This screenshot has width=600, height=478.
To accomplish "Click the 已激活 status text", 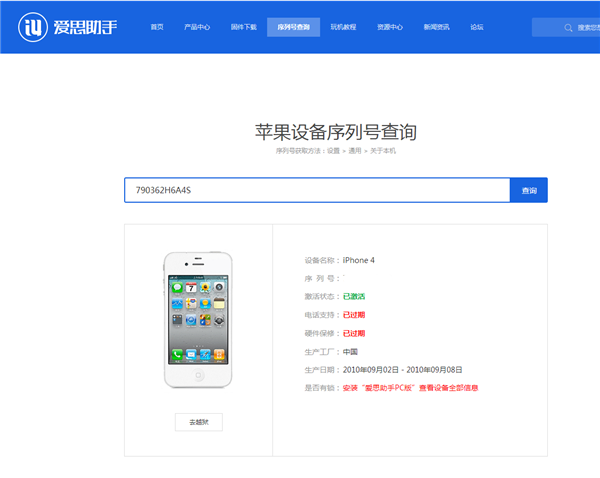I will tap(354, 296).
